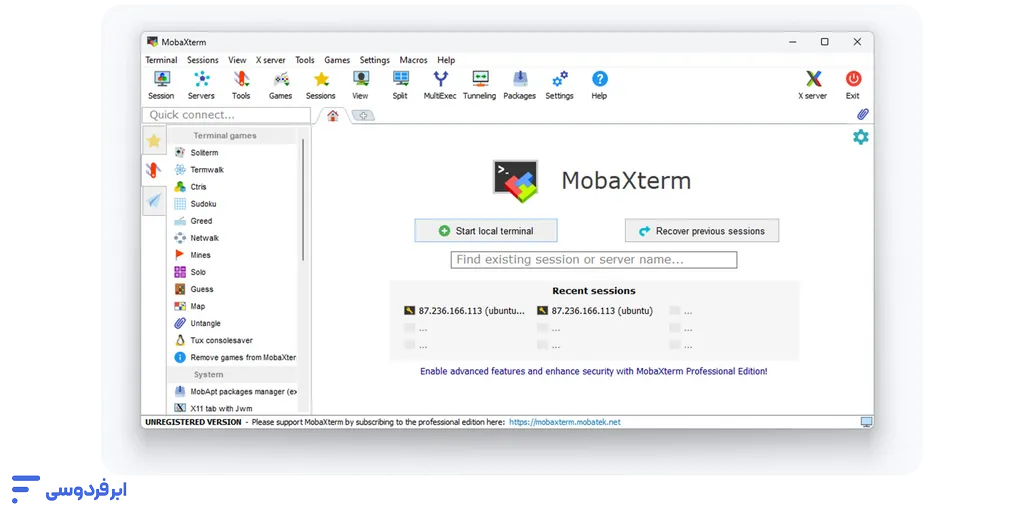Open MobApt packages manager entry

coord(234,392)
